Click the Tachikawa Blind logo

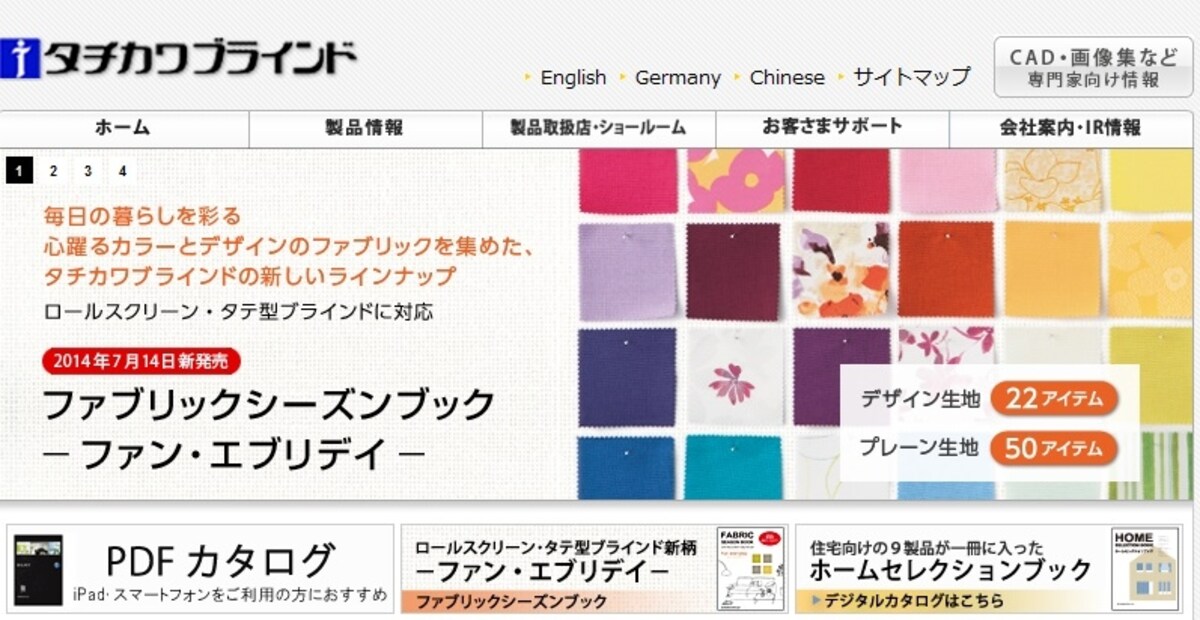point(179,58)
